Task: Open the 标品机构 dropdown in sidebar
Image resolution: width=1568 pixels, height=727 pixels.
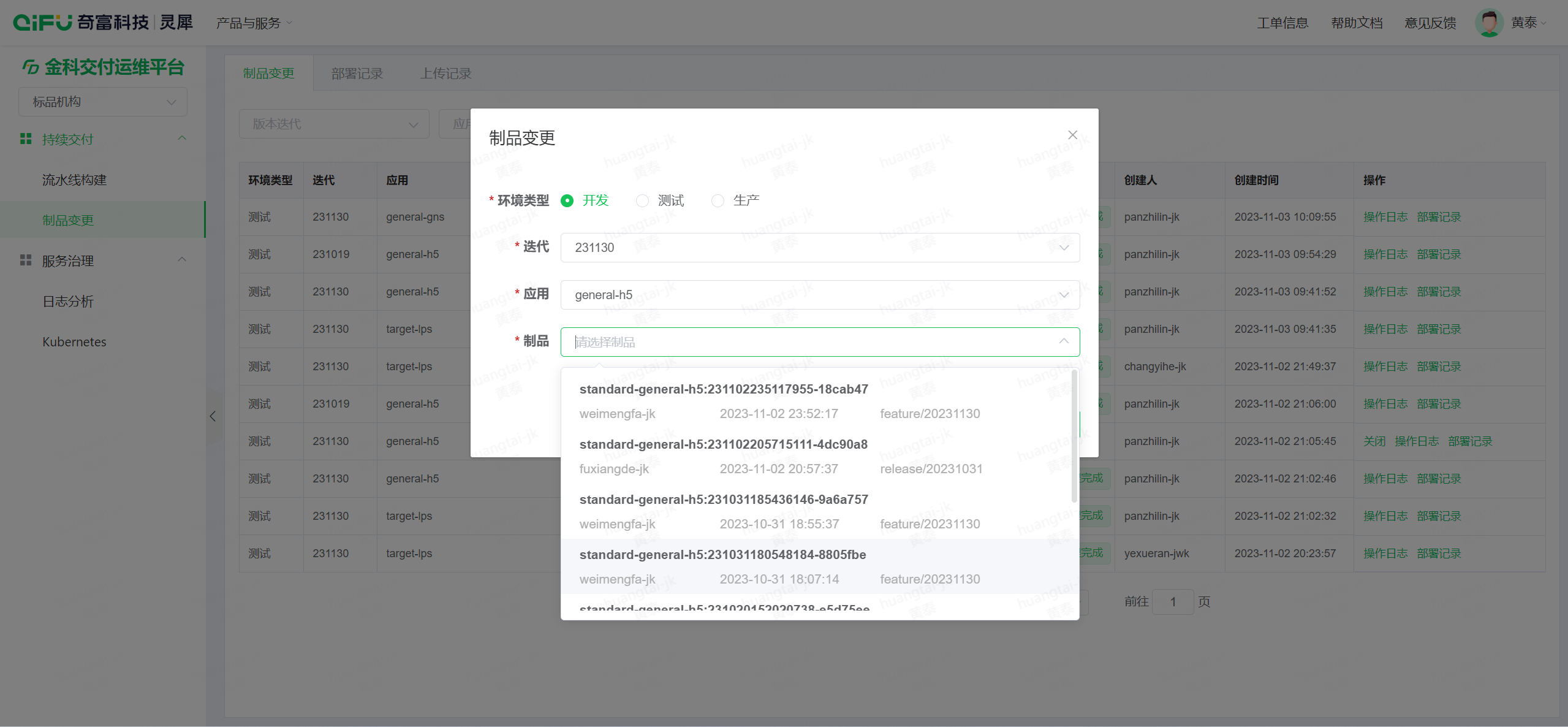Action: [x=102, y=102]
